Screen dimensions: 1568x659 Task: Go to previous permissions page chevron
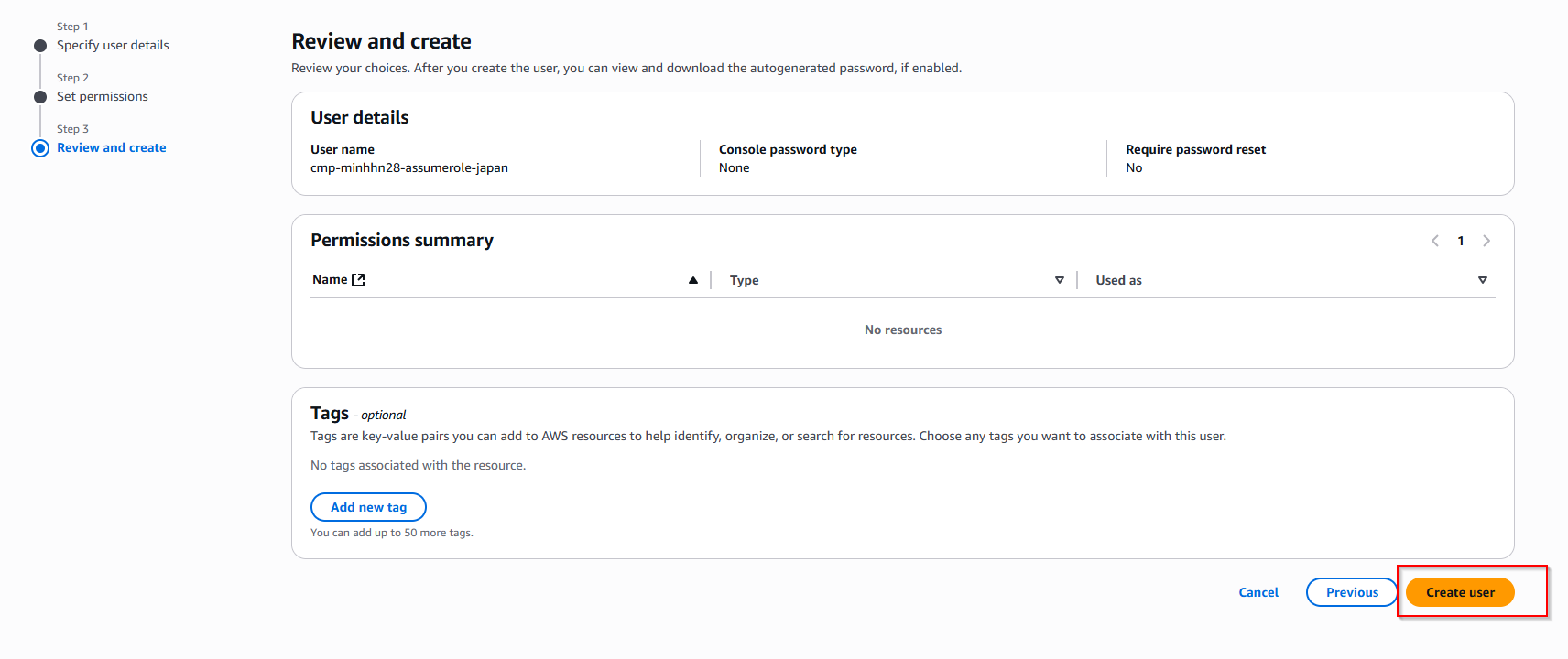pos(1435,241)
